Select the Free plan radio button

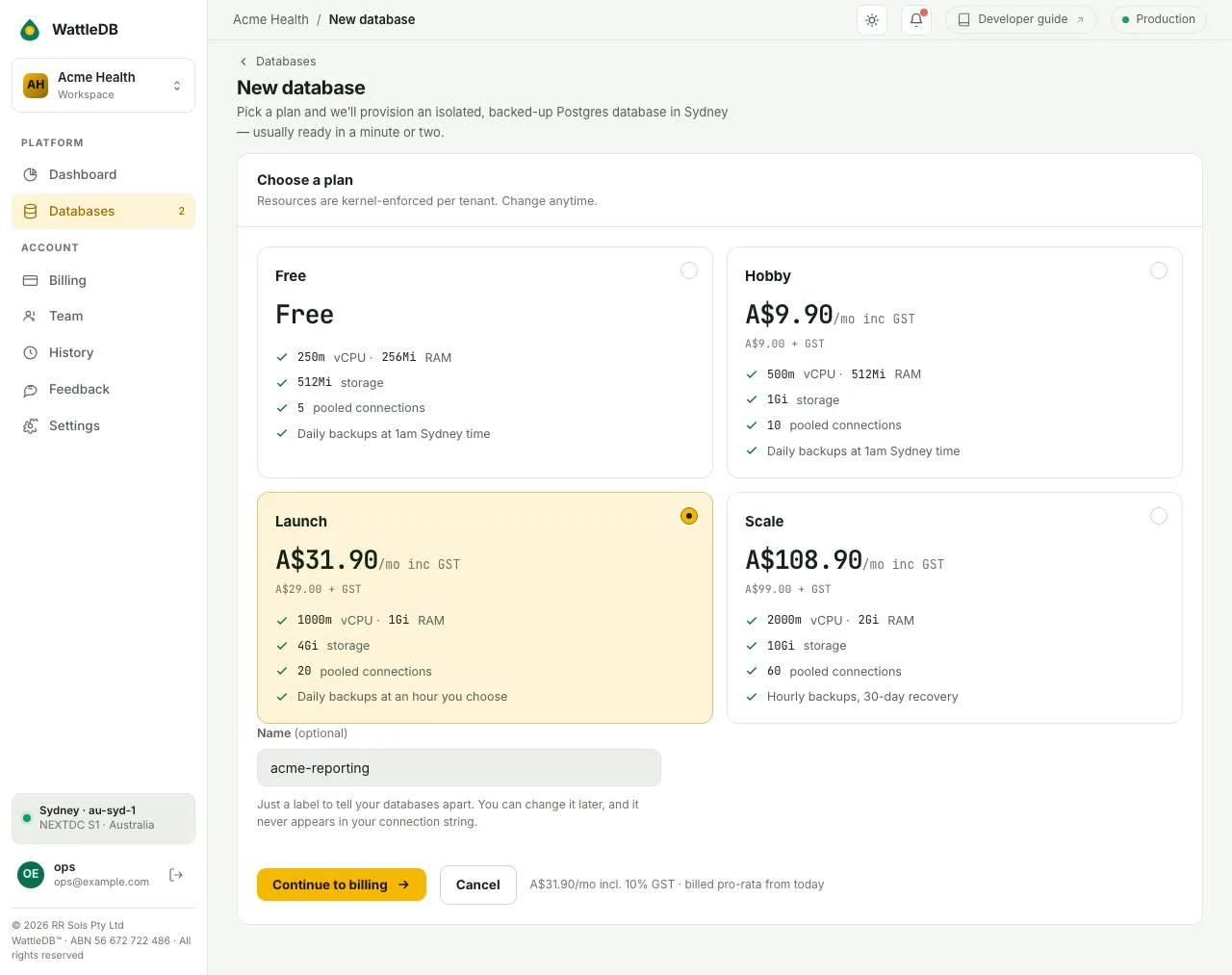[689, 270]
